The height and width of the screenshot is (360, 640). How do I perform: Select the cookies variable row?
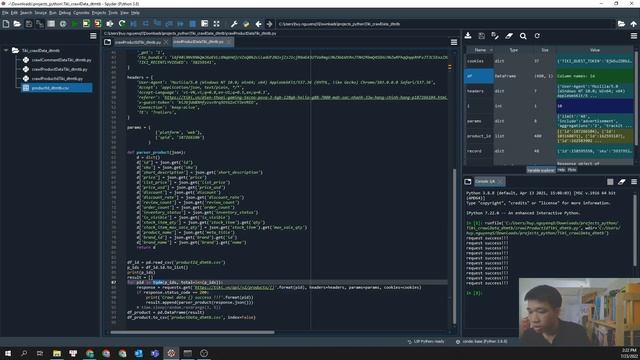coord(549,61)
